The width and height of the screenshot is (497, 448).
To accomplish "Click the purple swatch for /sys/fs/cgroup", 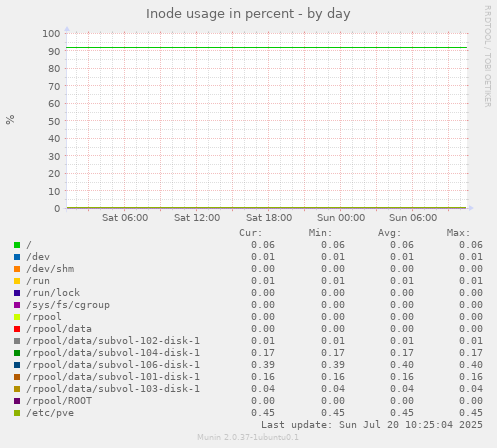I will point(17,305).
